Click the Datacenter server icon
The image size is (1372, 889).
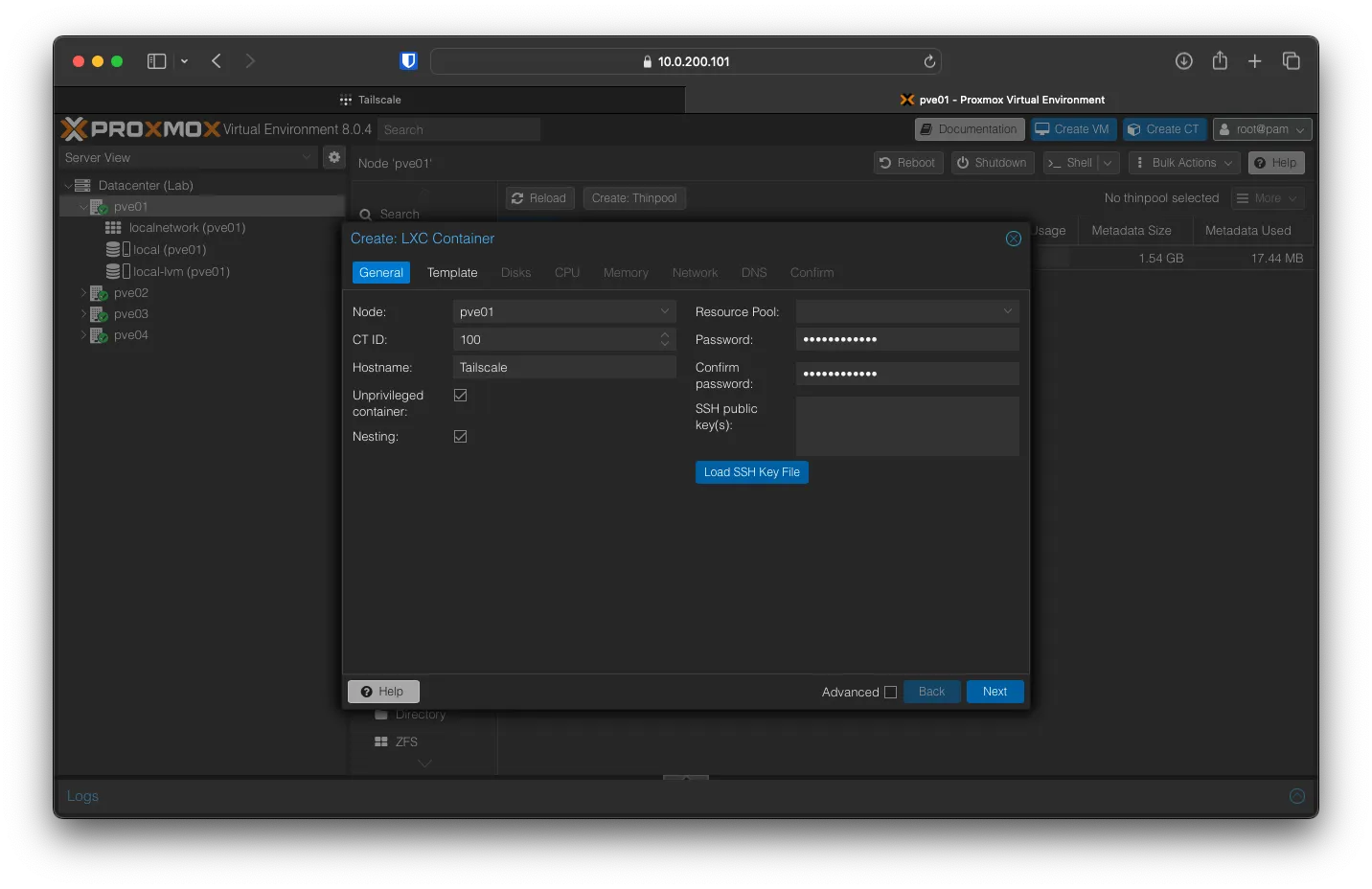(82, 185)
